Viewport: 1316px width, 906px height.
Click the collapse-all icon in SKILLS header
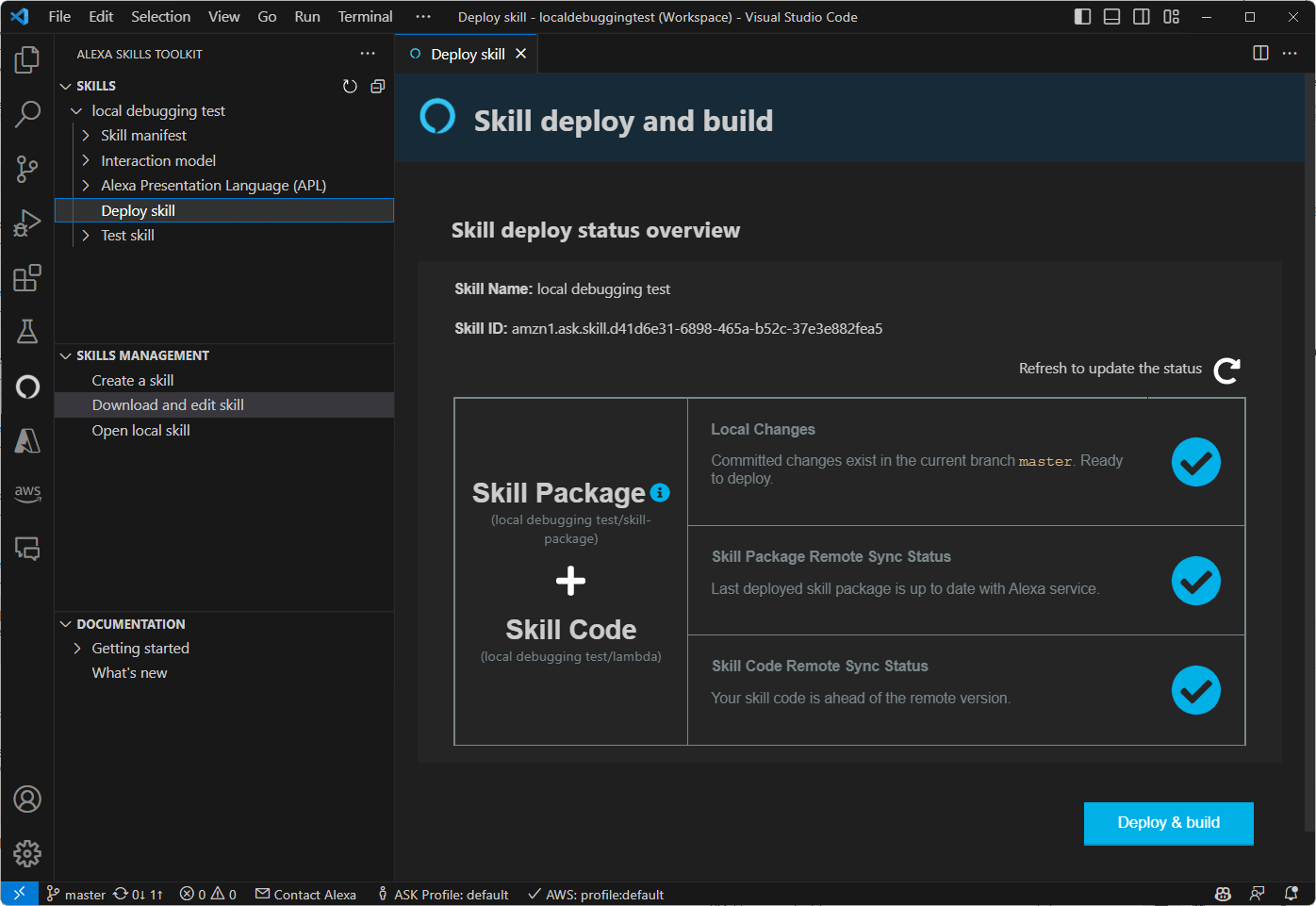click(x=378, y=86)
